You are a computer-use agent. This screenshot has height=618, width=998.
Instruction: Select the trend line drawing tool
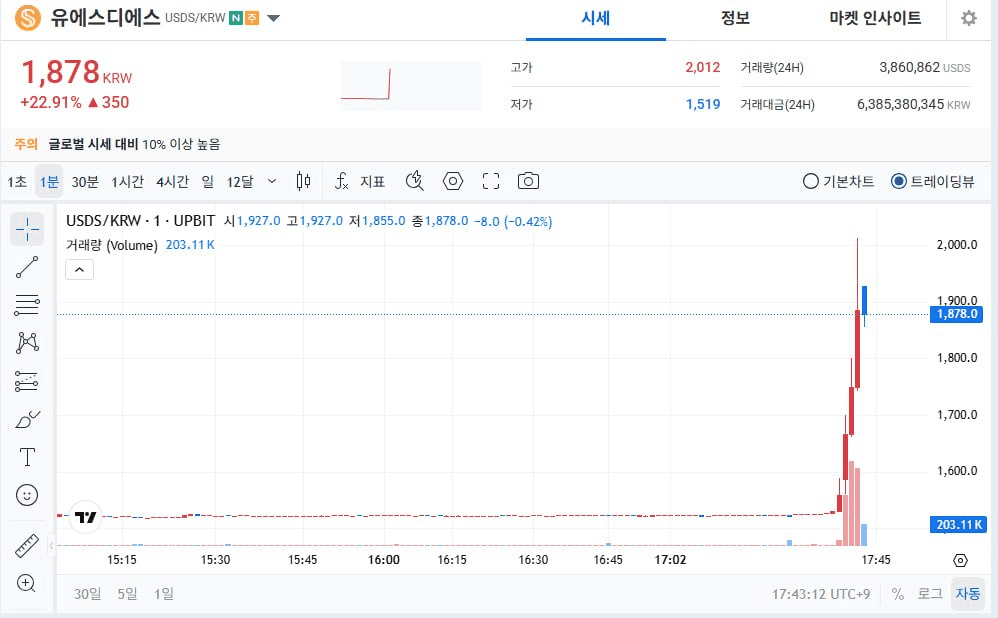coord(27,267)
